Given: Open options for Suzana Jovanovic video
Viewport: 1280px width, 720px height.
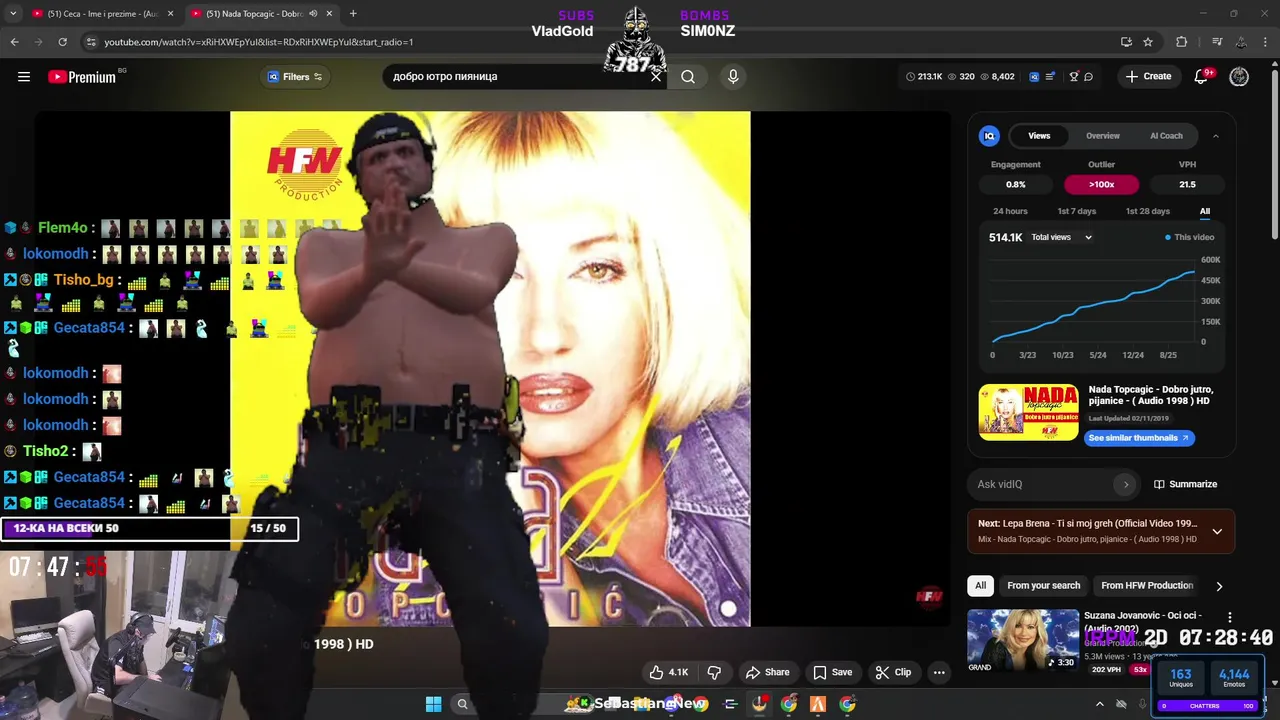Looking at the screenshot, I should [1230, 617].
